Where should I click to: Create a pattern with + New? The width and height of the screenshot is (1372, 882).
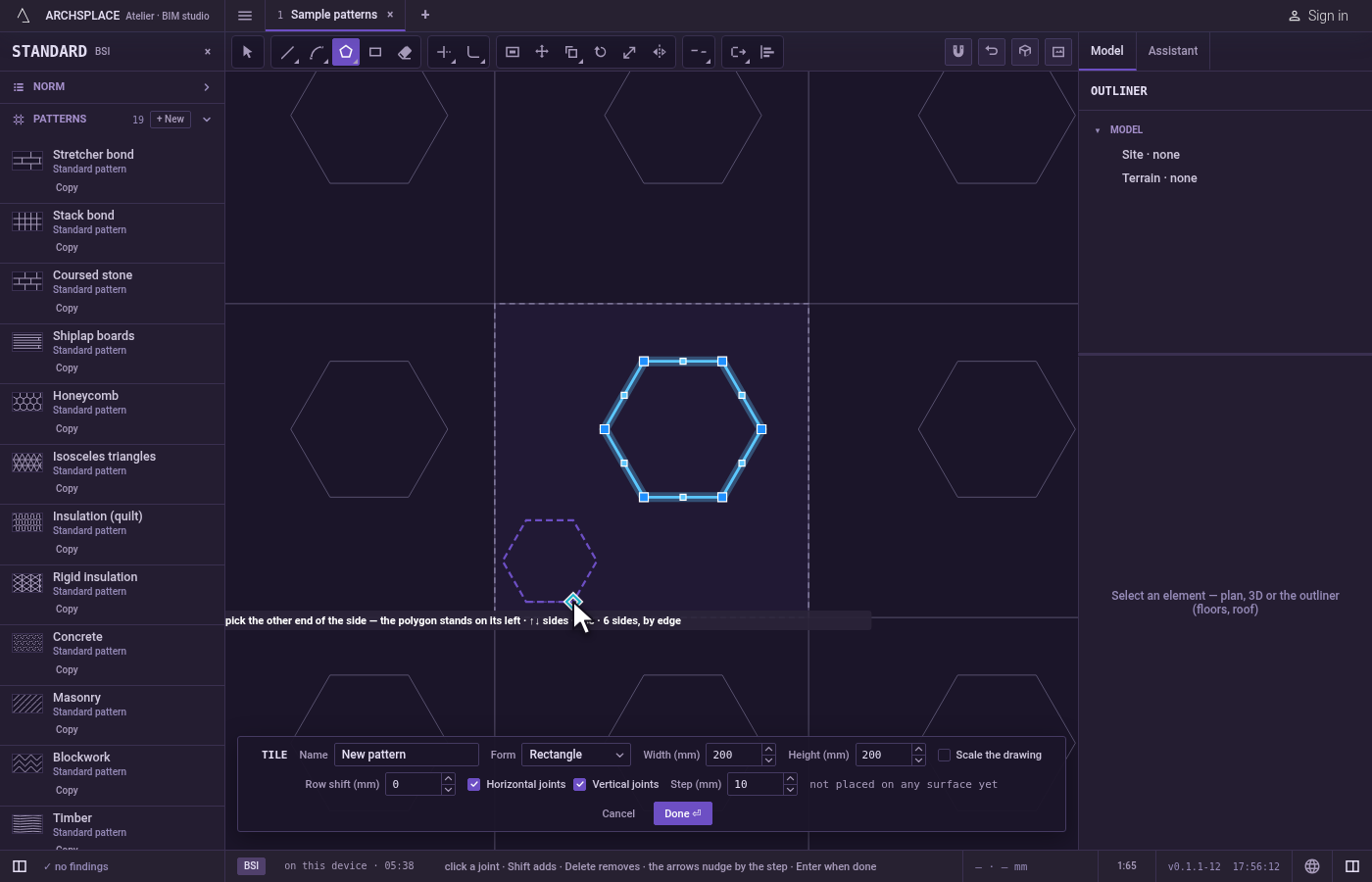[x=171, y=120]
